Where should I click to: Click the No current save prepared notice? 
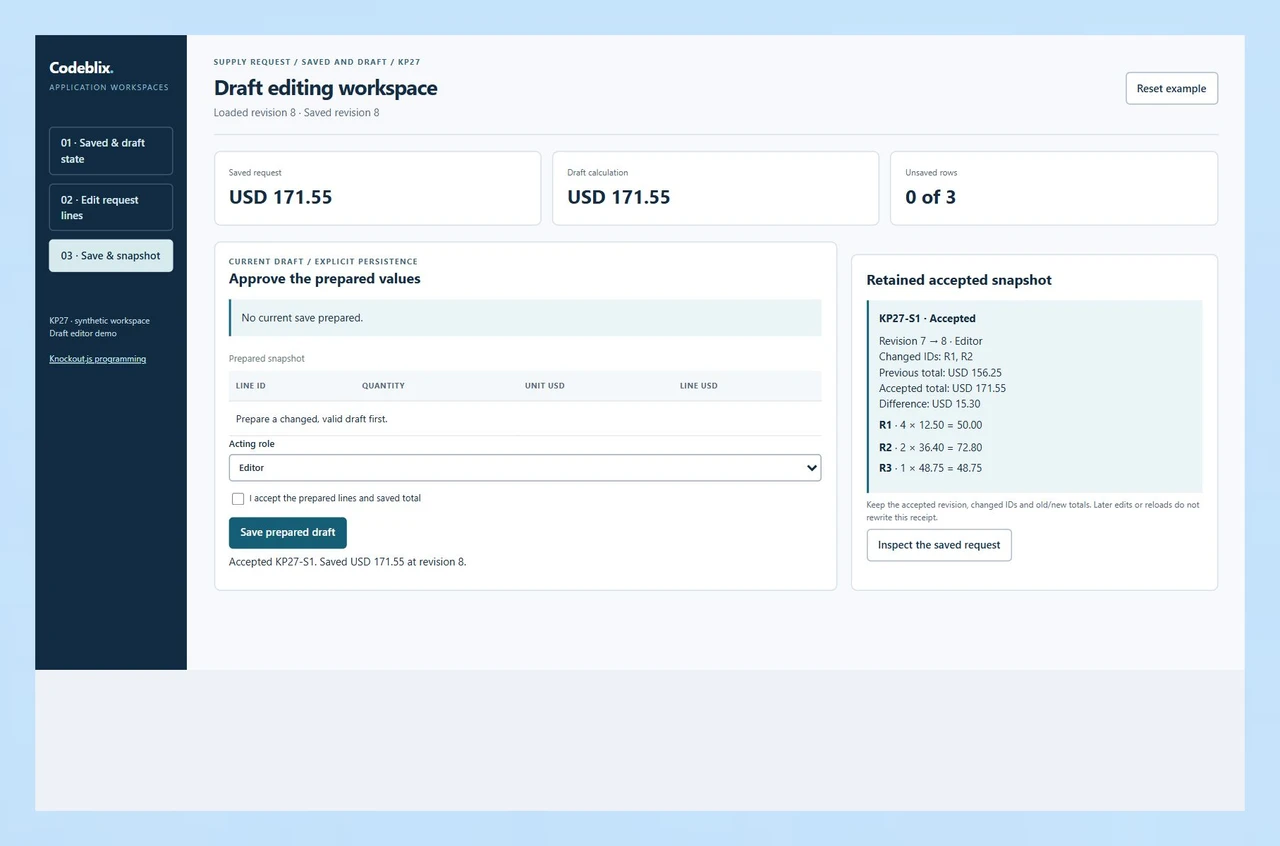(x=525, y=318)
